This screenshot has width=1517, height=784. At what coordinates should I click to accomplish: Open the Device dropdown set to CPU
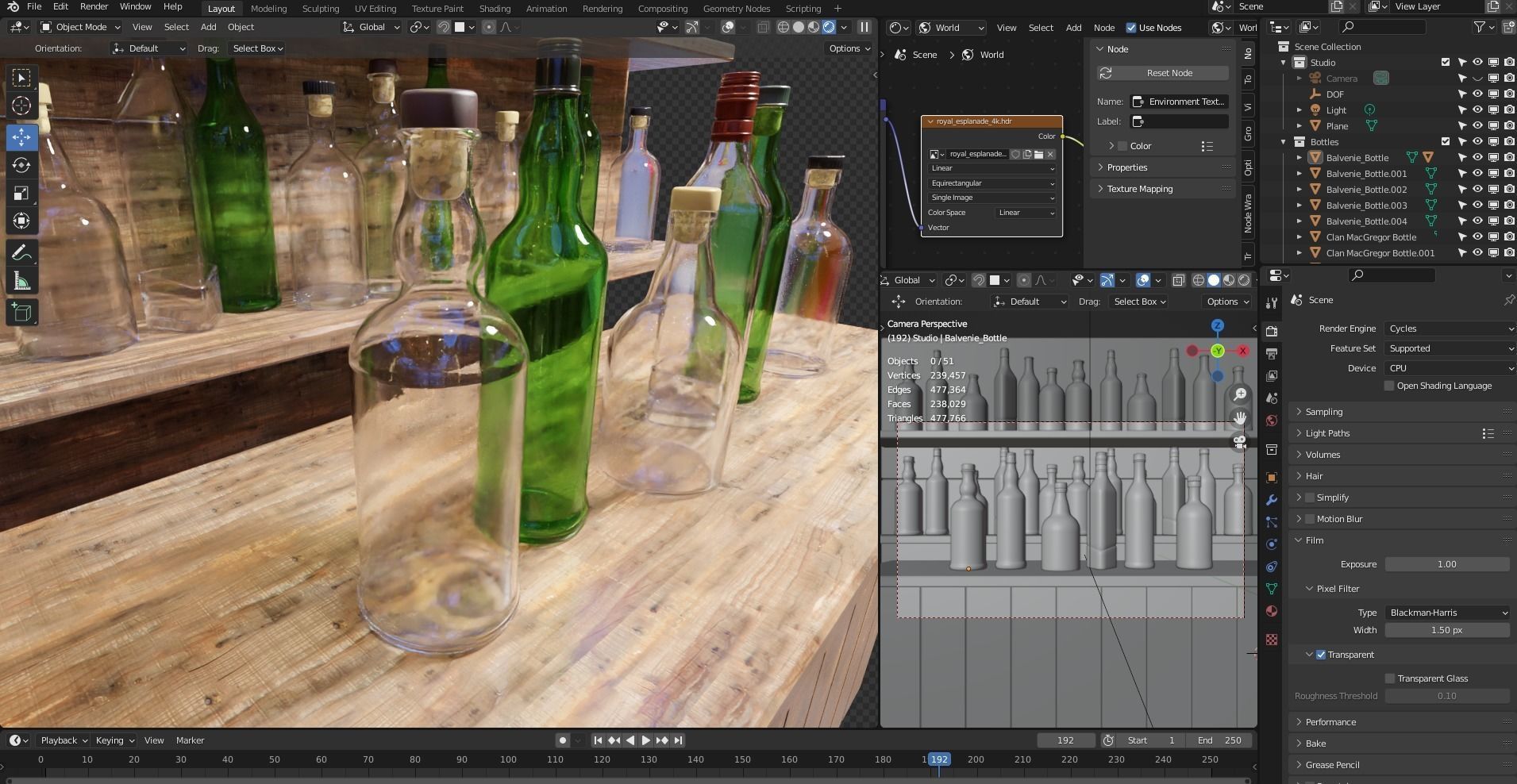point(1450,368)
